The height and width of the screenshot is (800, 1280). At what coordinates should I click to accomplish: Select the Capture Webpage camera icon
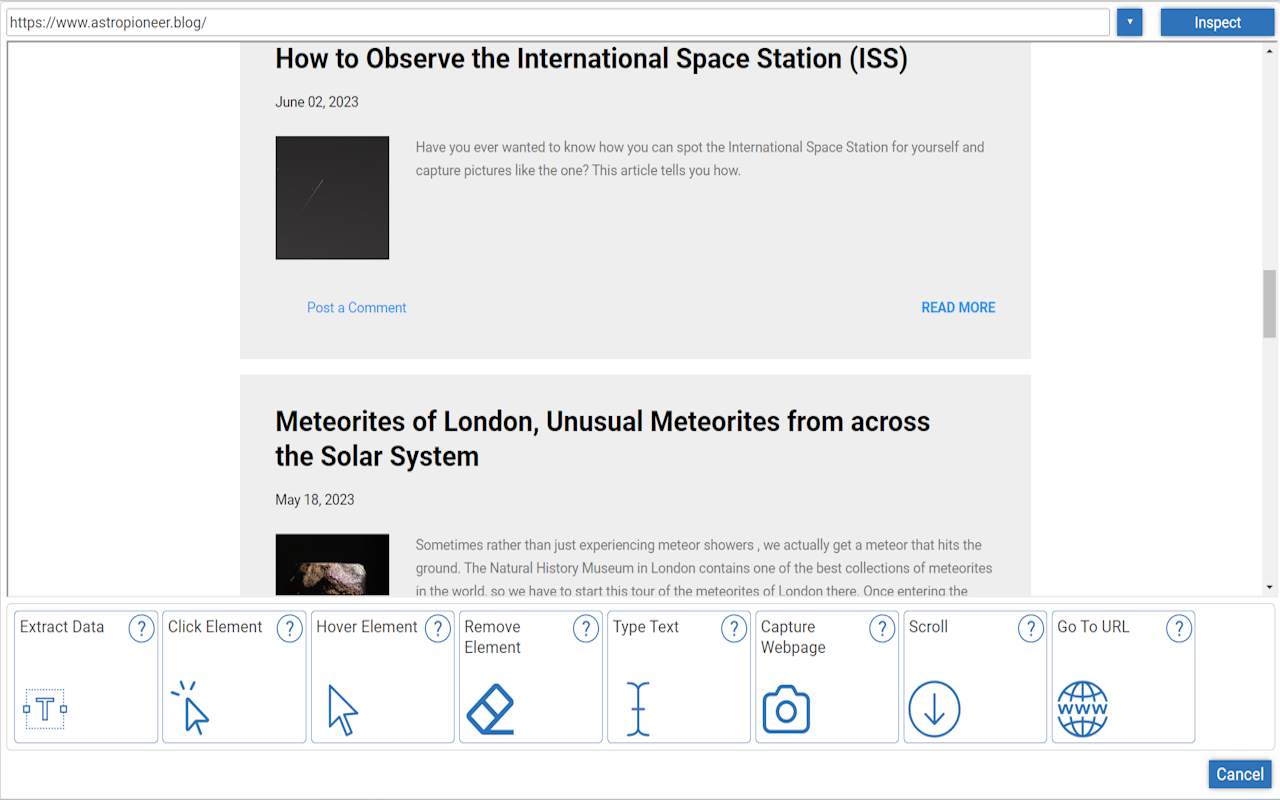786,710
